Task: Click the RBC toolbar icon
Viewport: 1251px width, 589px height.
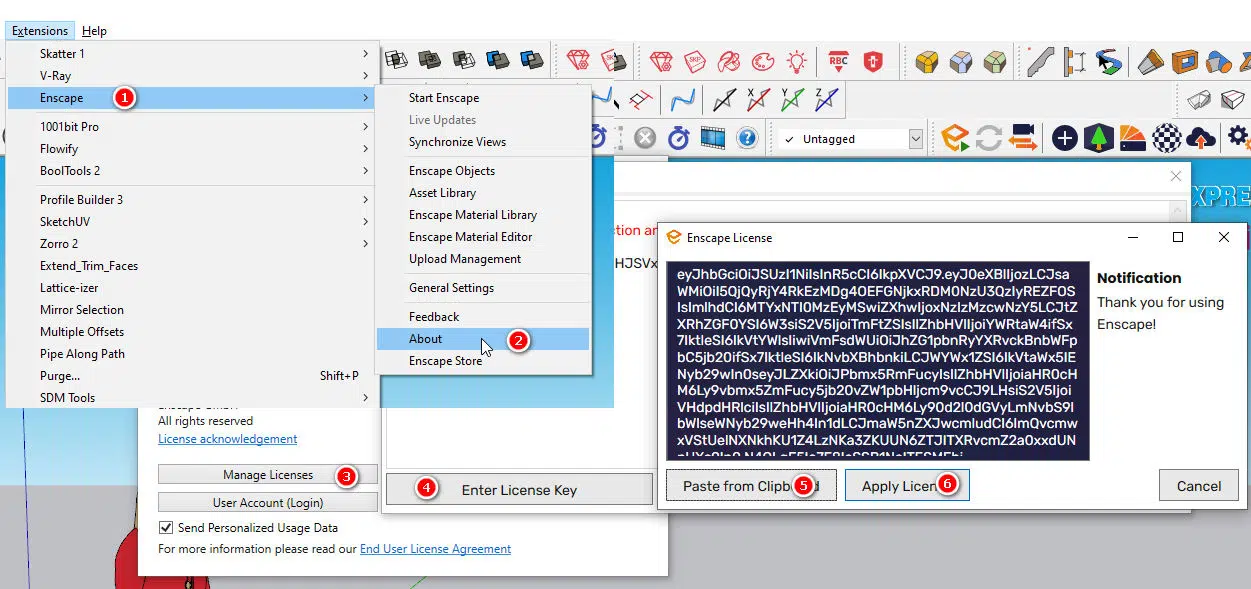Action: (x=840, y=60)
